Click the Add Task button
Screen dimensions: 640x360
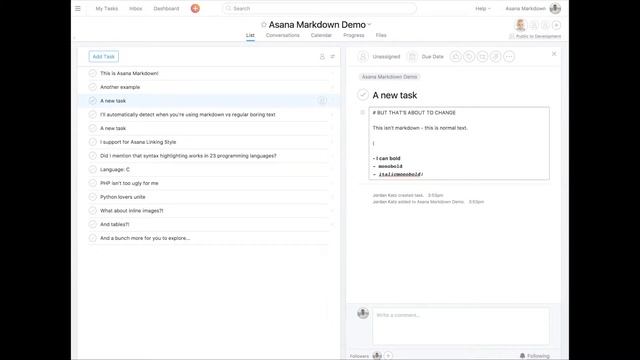pos(104,57)
